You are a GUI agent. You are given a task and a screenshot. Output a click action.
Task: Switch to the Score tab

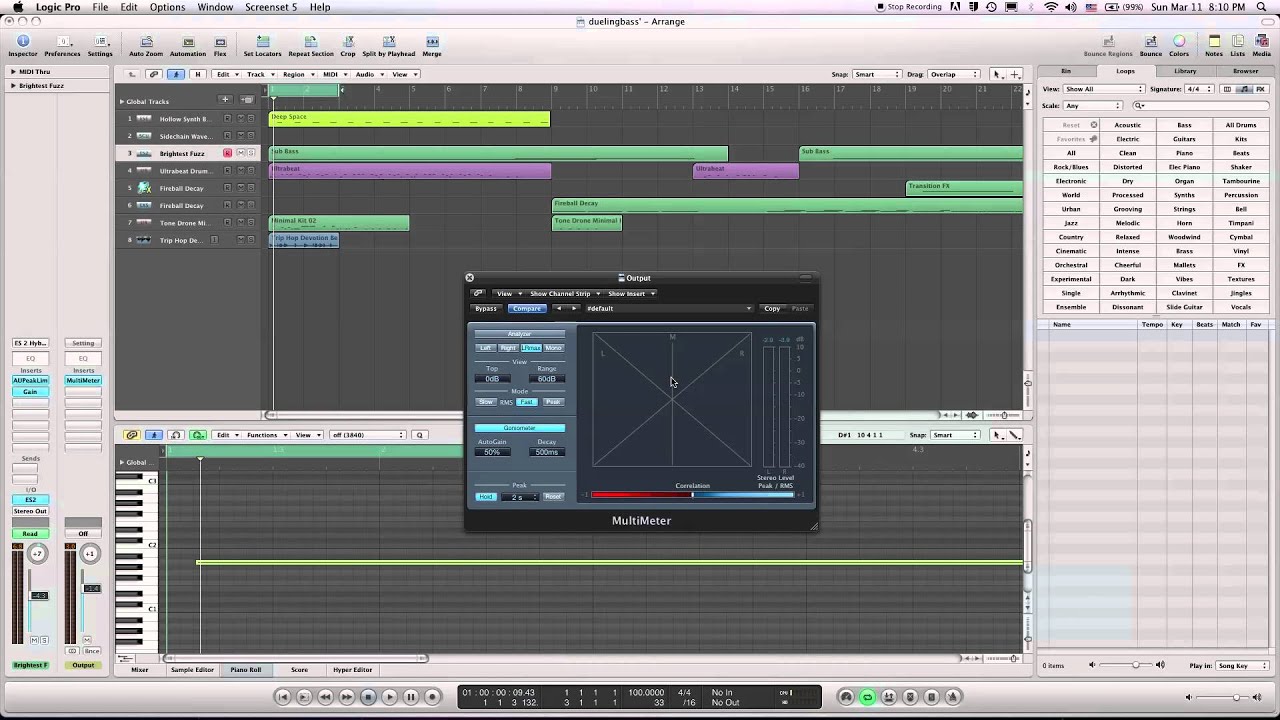click(299, 670)
